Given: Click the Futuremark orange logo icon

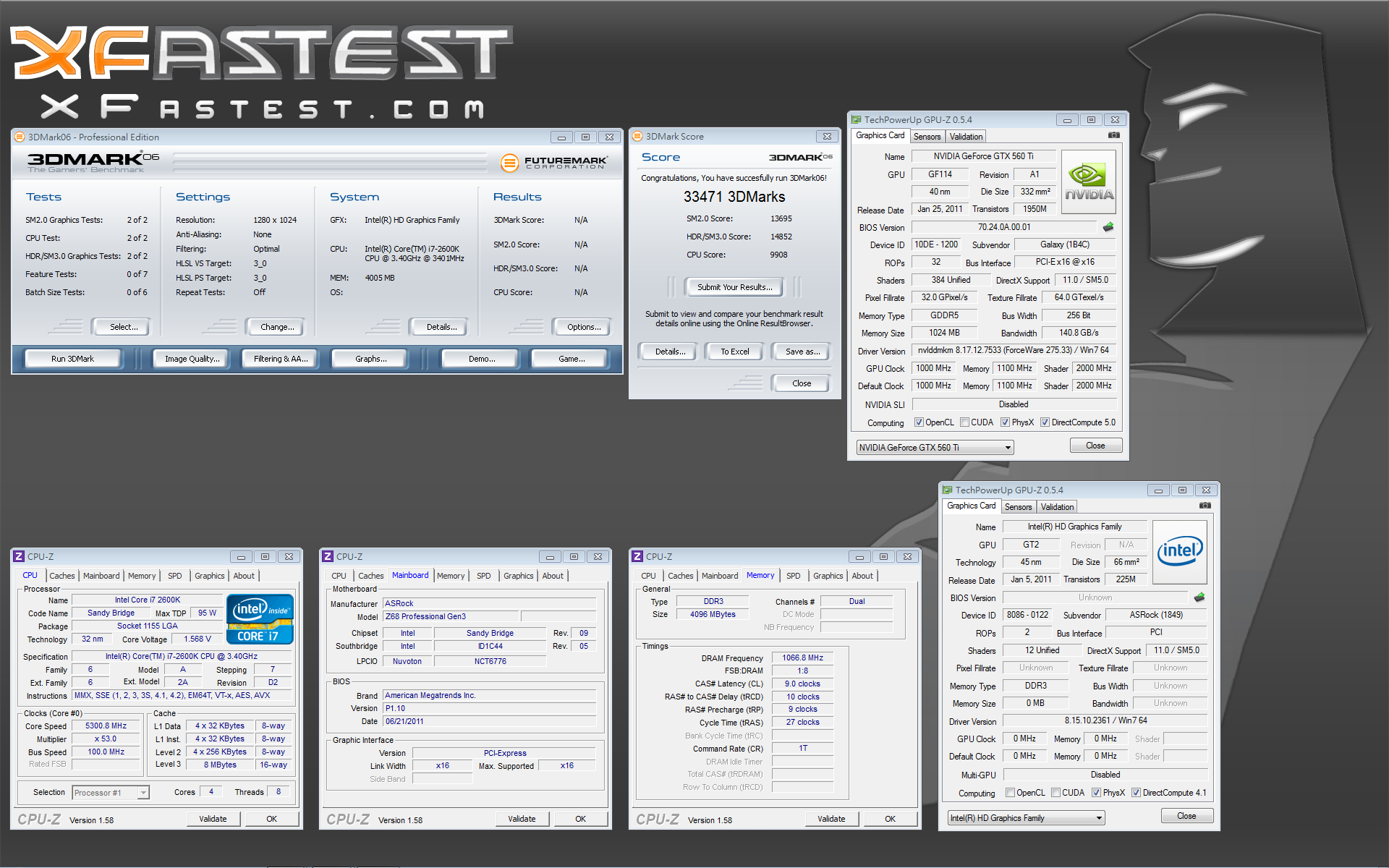Looking at the screenshot, I should [x=510, y=163].
